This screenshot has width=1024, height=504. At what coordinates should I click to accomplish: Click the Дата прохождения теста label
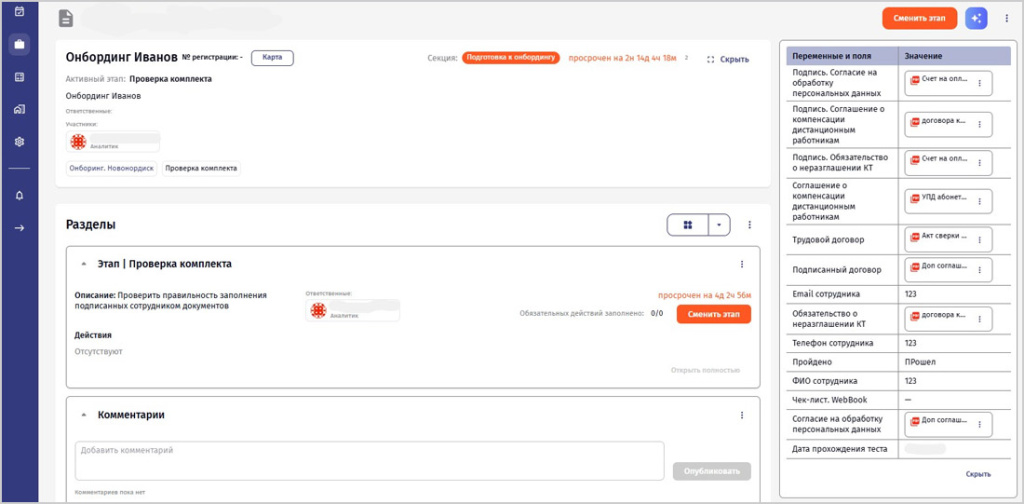[838, 449]
